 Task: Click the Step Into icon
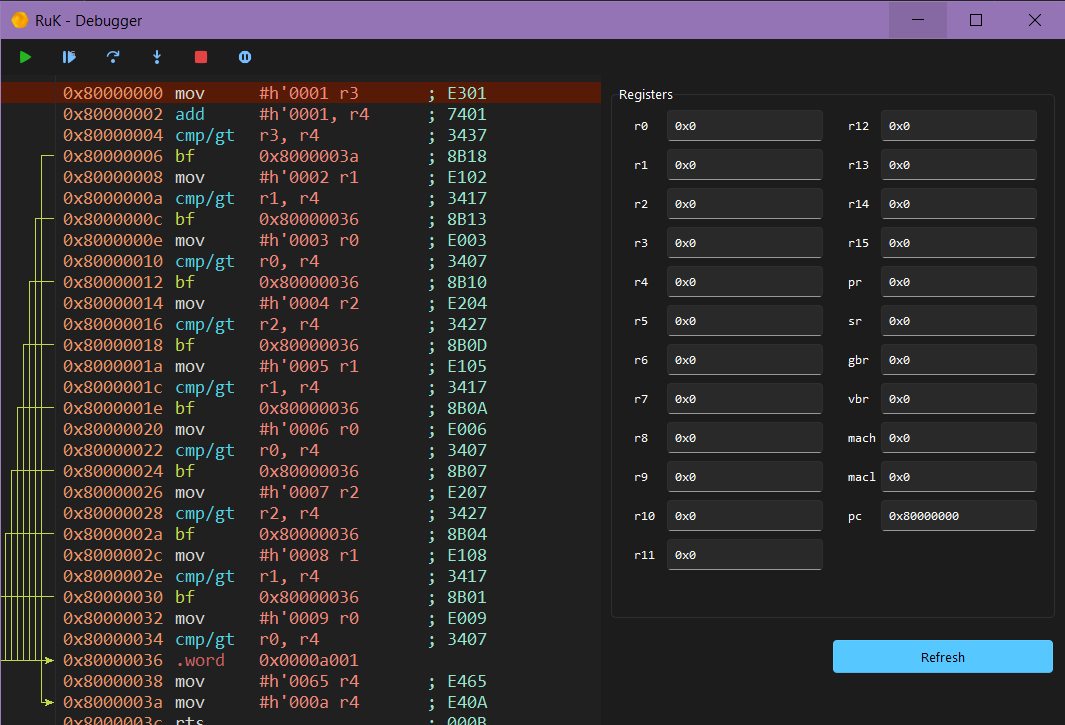(x=157, y=57)
